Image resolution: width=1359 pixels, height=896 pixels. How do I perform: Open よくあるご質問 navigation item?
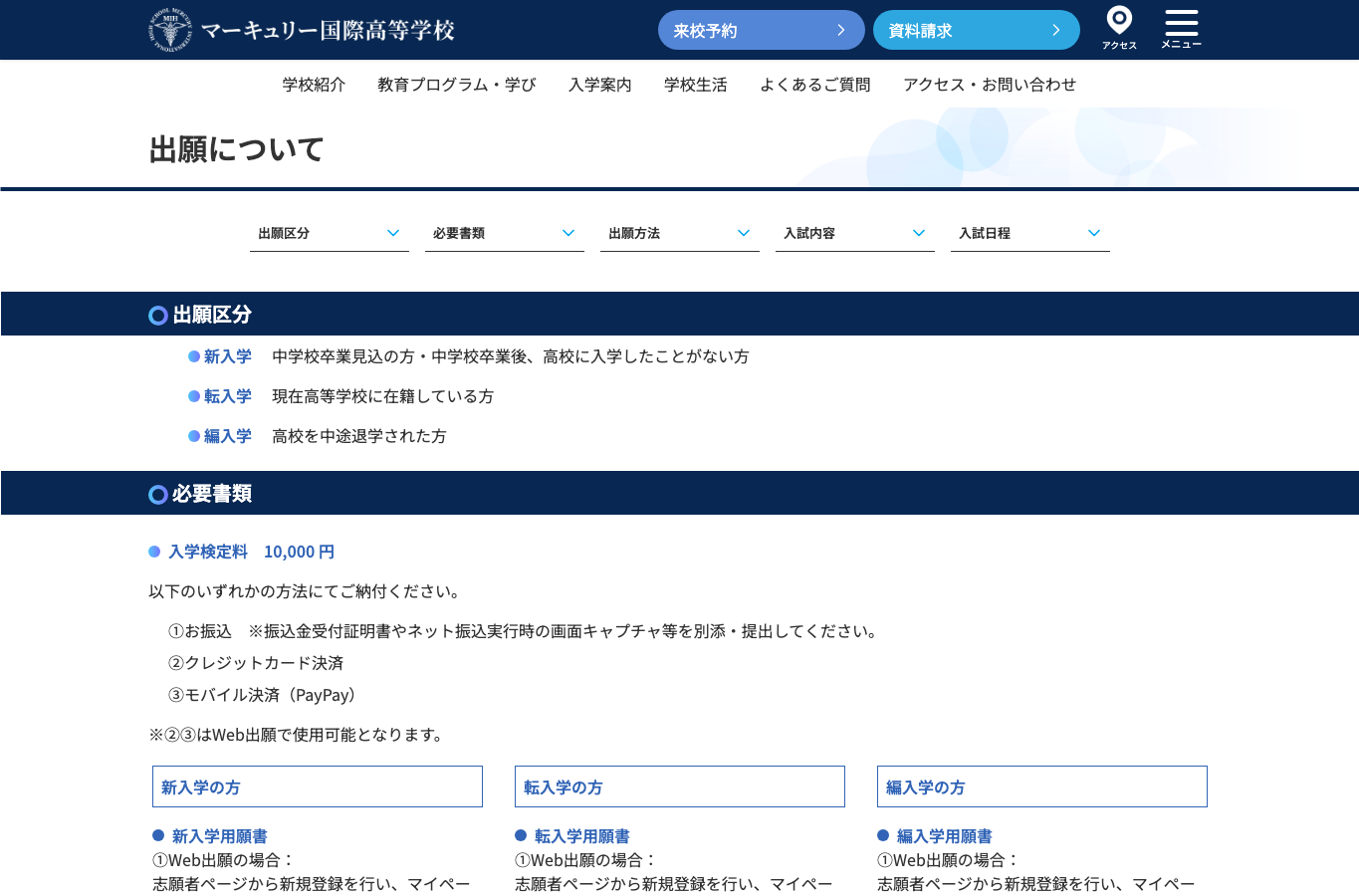(815, 85)
